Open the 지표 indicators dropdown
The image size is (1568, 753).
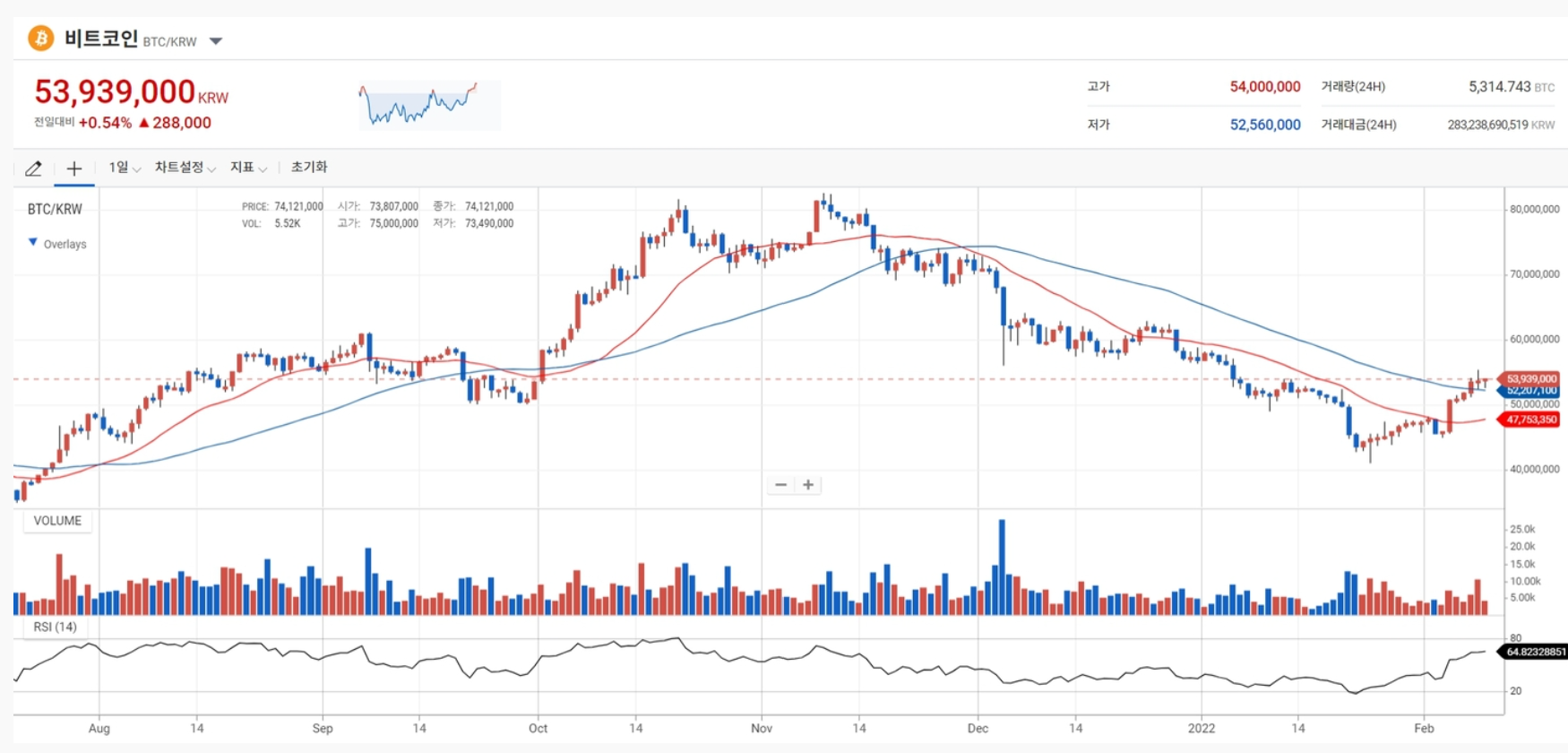coord(248,168)
